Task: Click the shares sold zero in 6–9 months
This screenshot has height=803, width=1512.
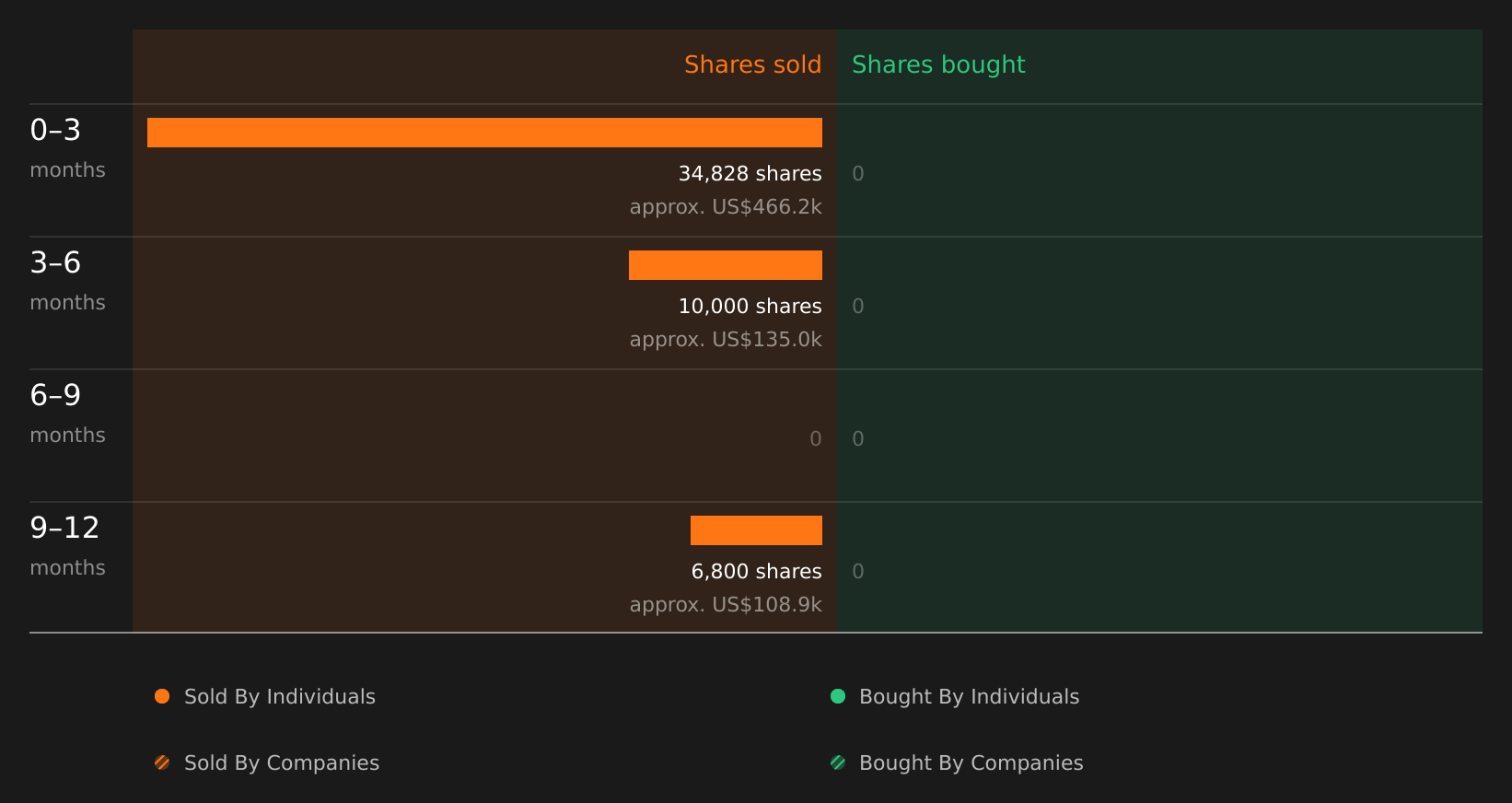Action: coord(816,438)
